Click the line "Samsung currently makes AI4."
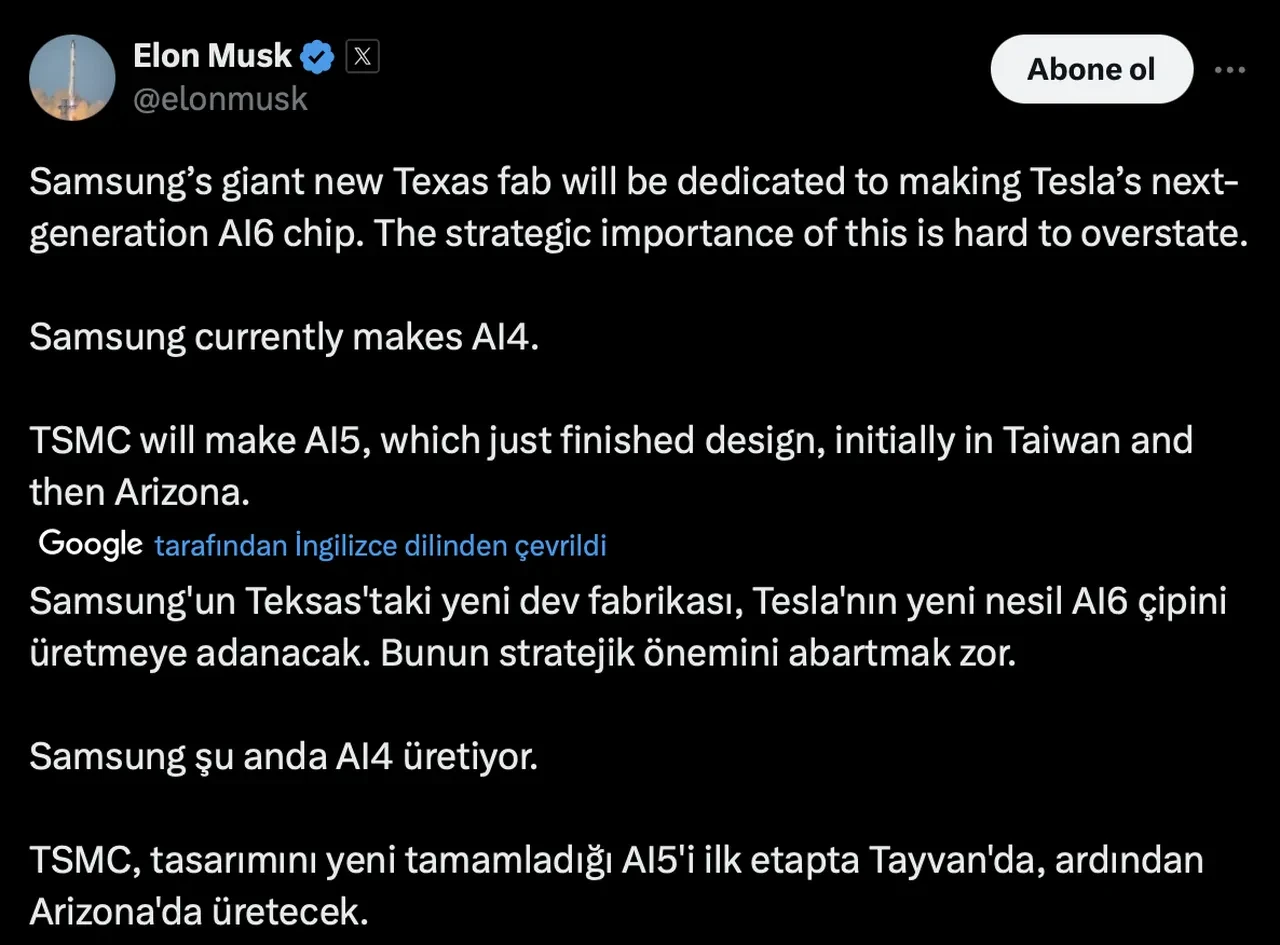This screenshot has height=945, width=1280. click(x=284, y=337)
